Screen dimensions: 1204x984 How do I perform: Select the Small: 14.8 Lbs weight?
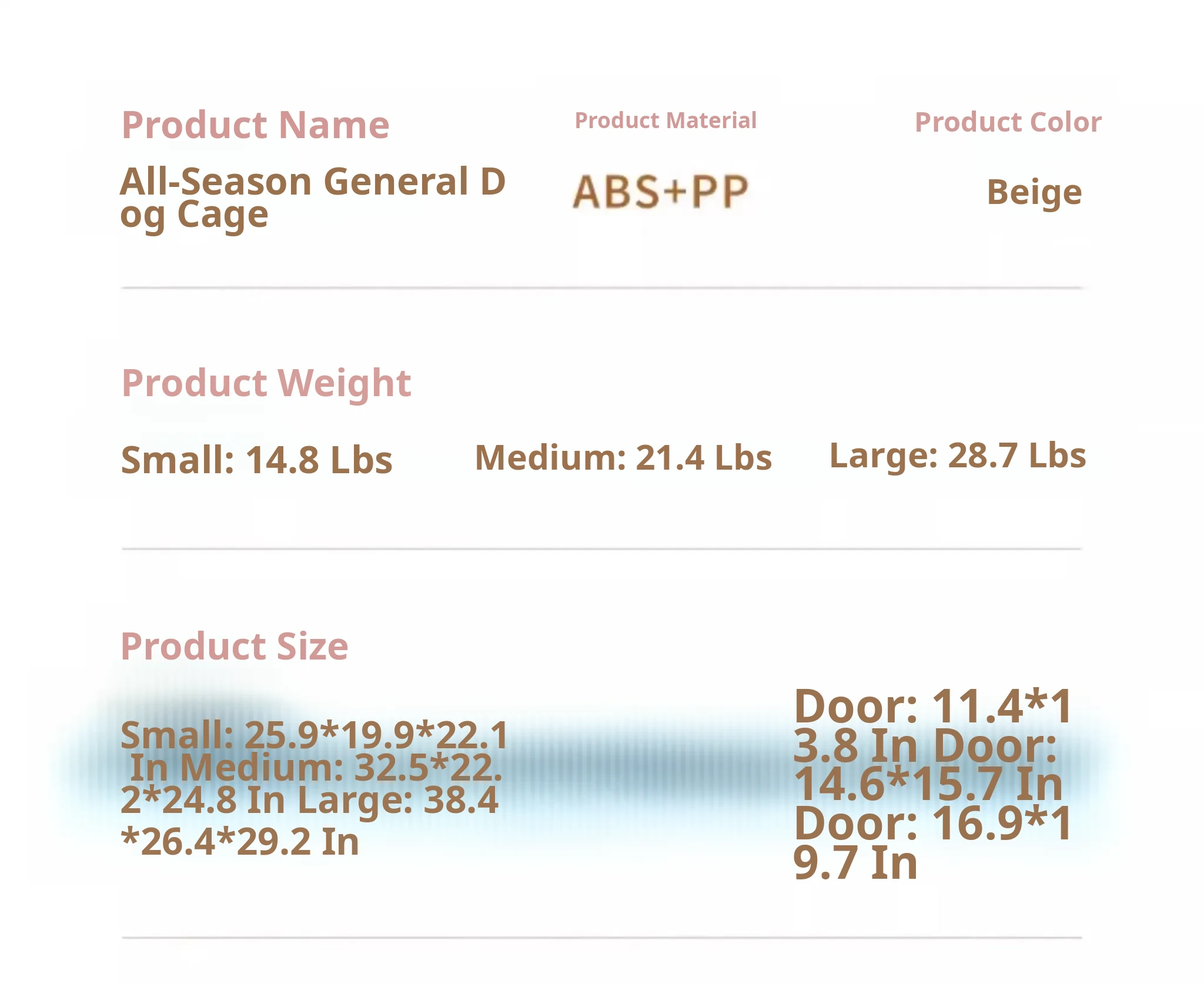[256, 460]
